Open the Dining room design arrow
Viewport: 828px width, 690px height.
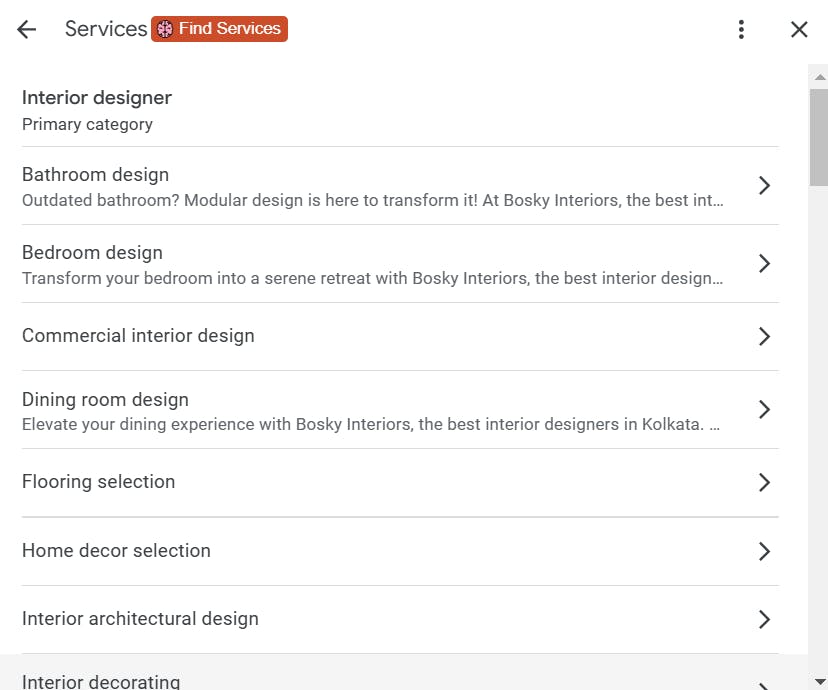[x=764, y=409]
